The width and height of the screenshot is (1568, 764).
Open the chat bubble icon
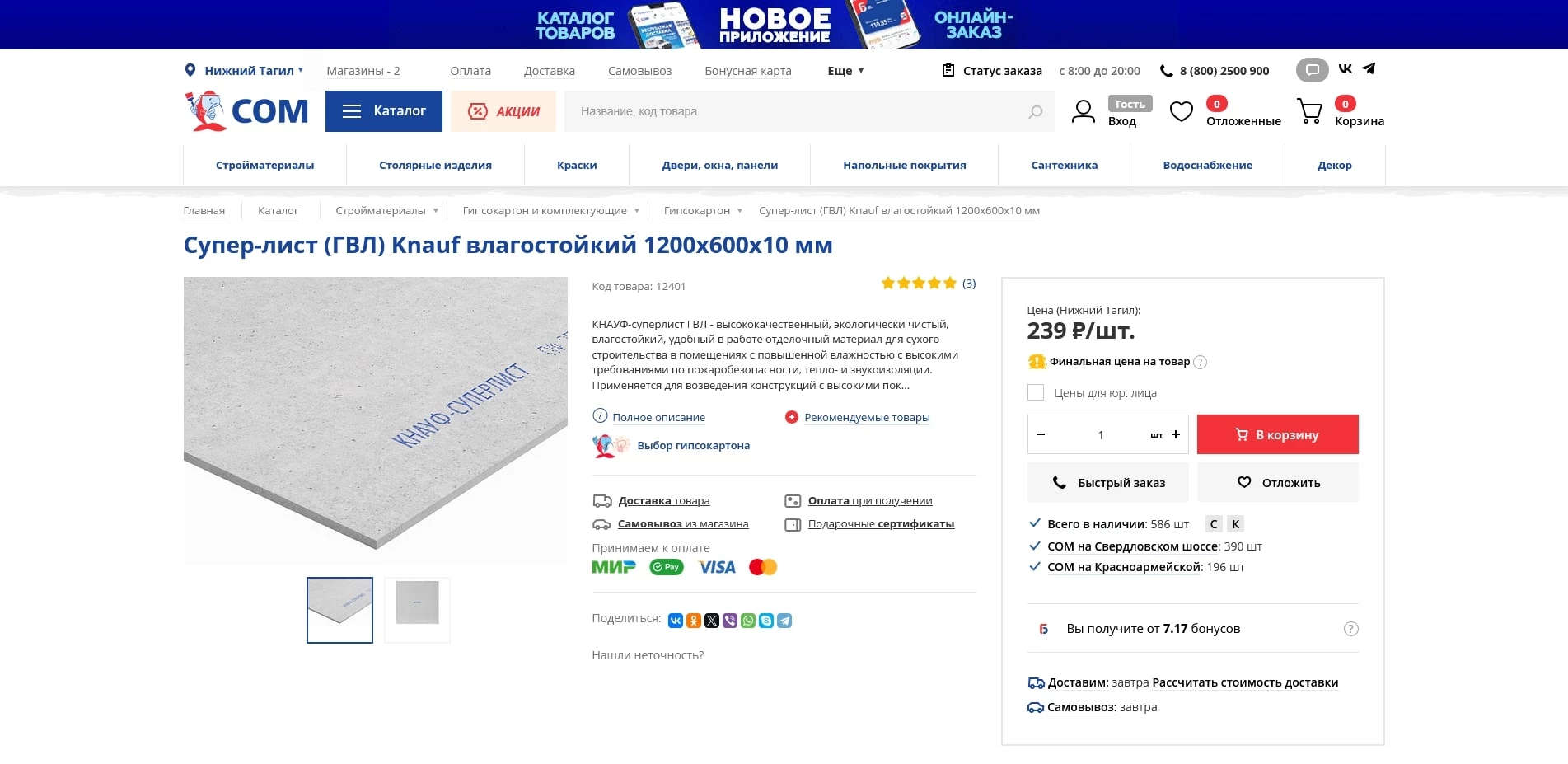coord(1312,70)
